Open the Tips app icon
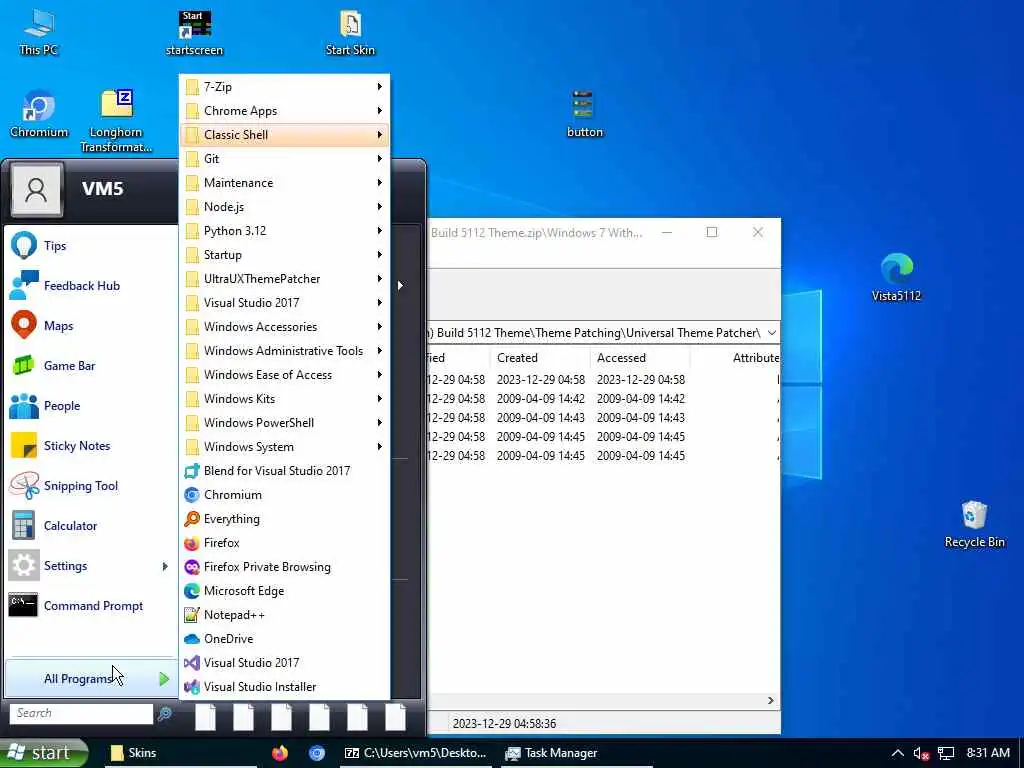Viewport: 1024px width, 768px height. click(24, 246)
